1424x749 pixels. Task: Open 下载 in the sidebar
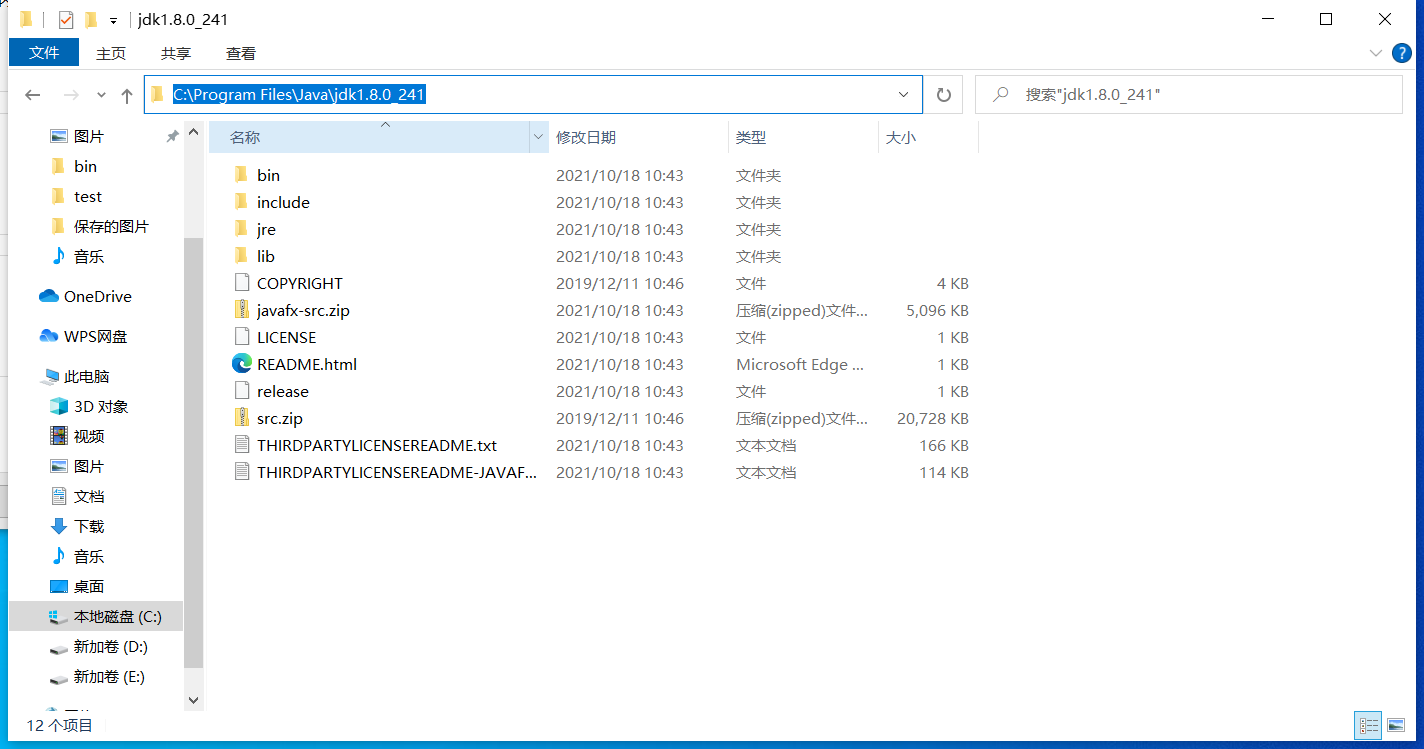(x=77, y=526)
